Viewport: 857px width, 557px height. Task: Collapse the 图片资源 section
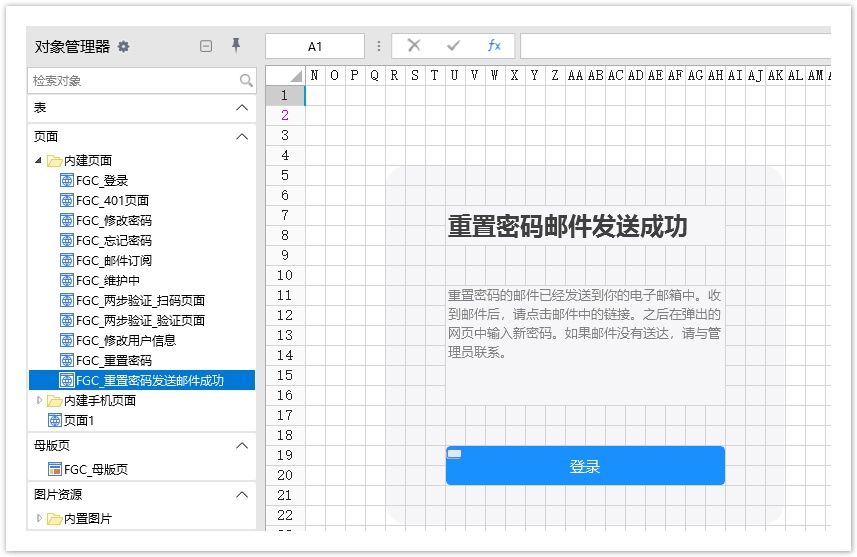coord(242,495)
